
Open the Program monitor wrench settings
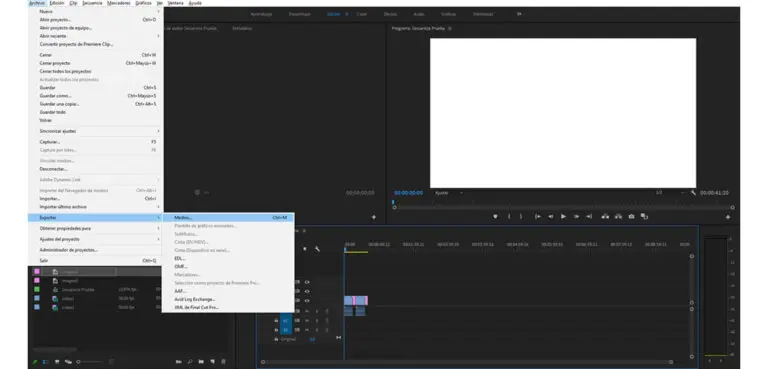(x=694, y=193)
